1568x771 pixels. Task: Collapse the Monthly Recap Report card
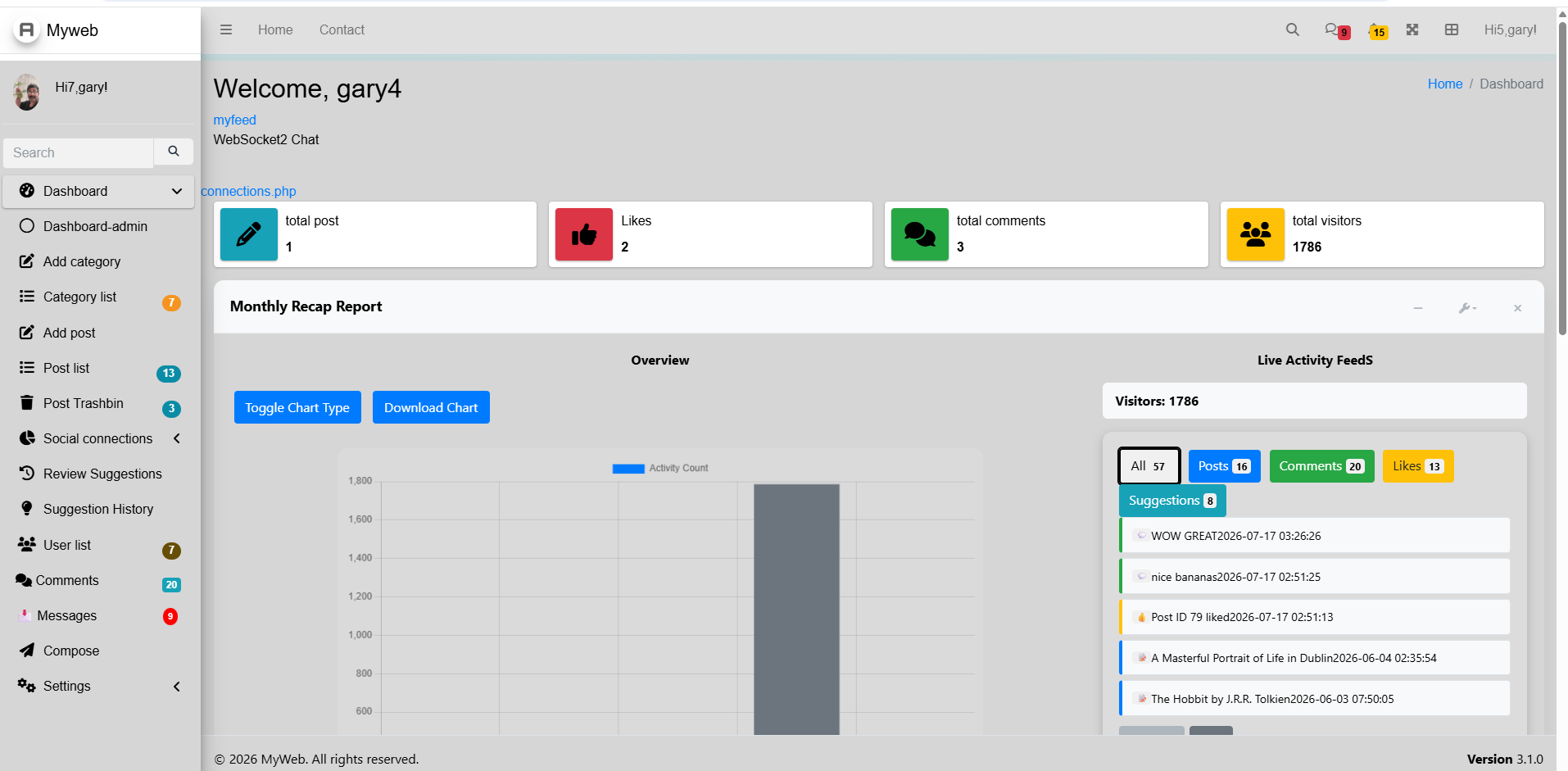[x=1418, y=308]
